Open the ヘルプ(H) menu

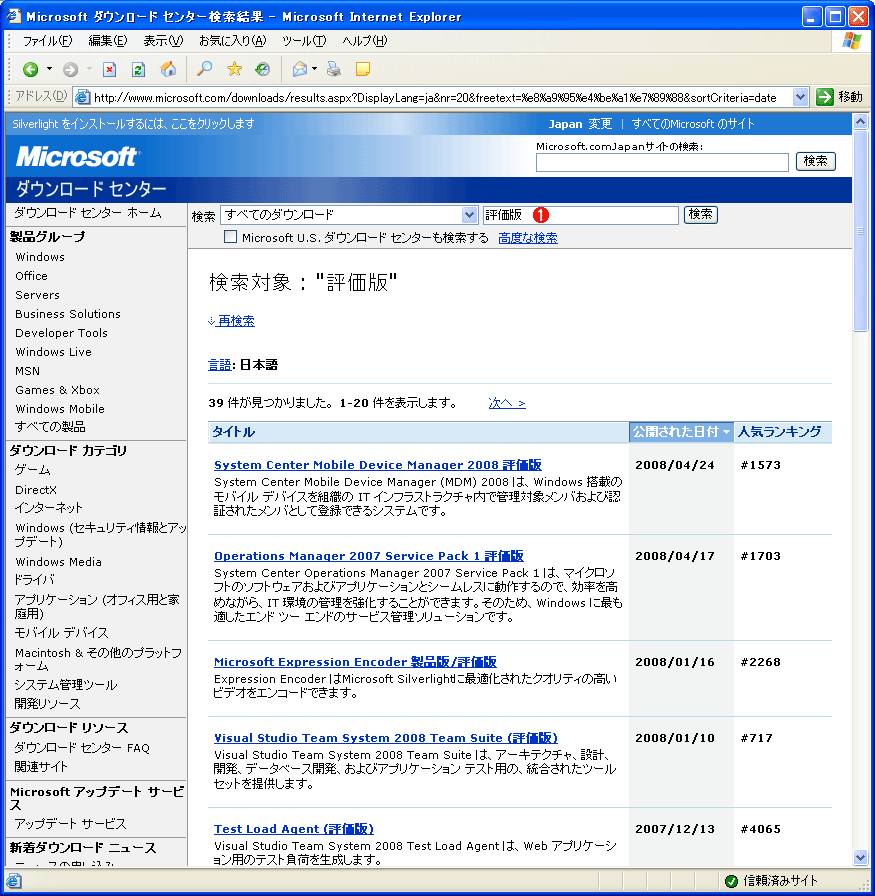pyautogui.click(x=365, y=41)
